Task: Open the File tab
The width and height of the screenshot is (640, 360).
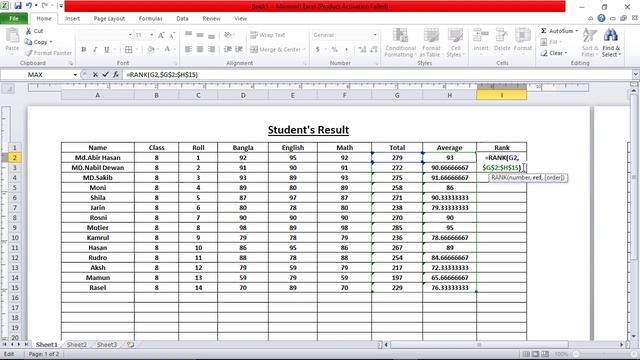Action: (14, 18)
